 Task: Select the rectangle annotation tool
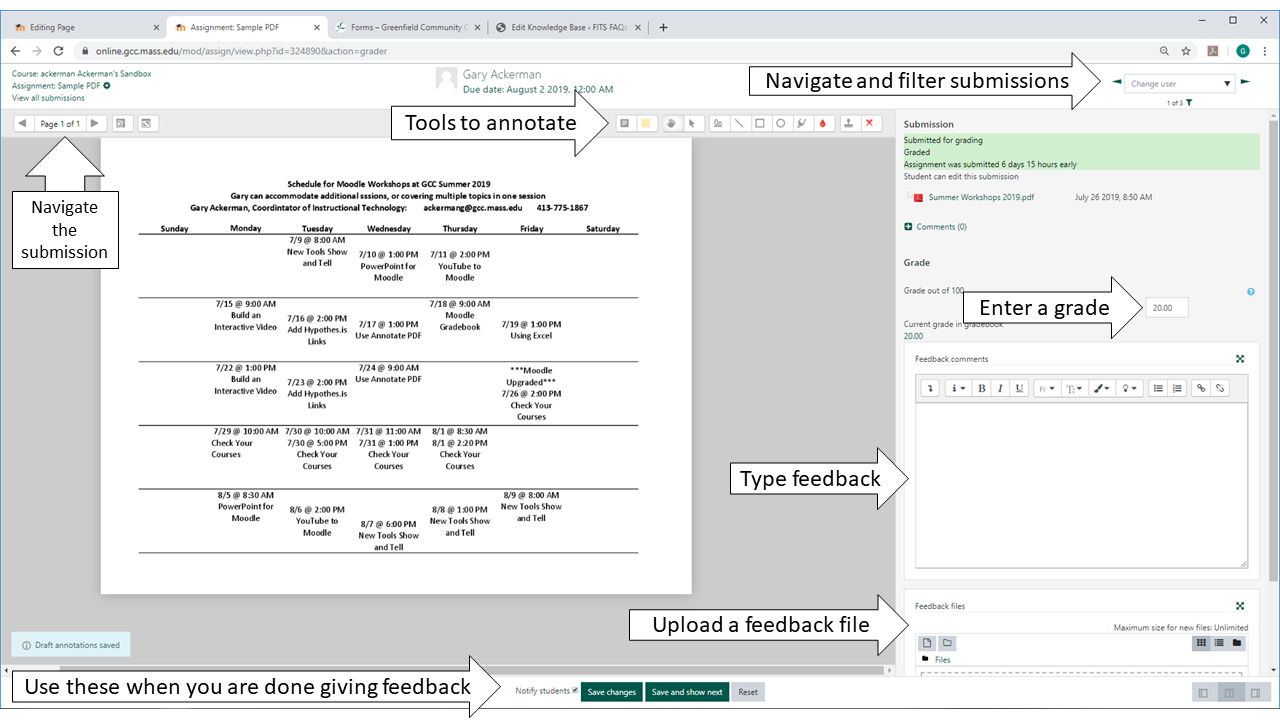760,123
